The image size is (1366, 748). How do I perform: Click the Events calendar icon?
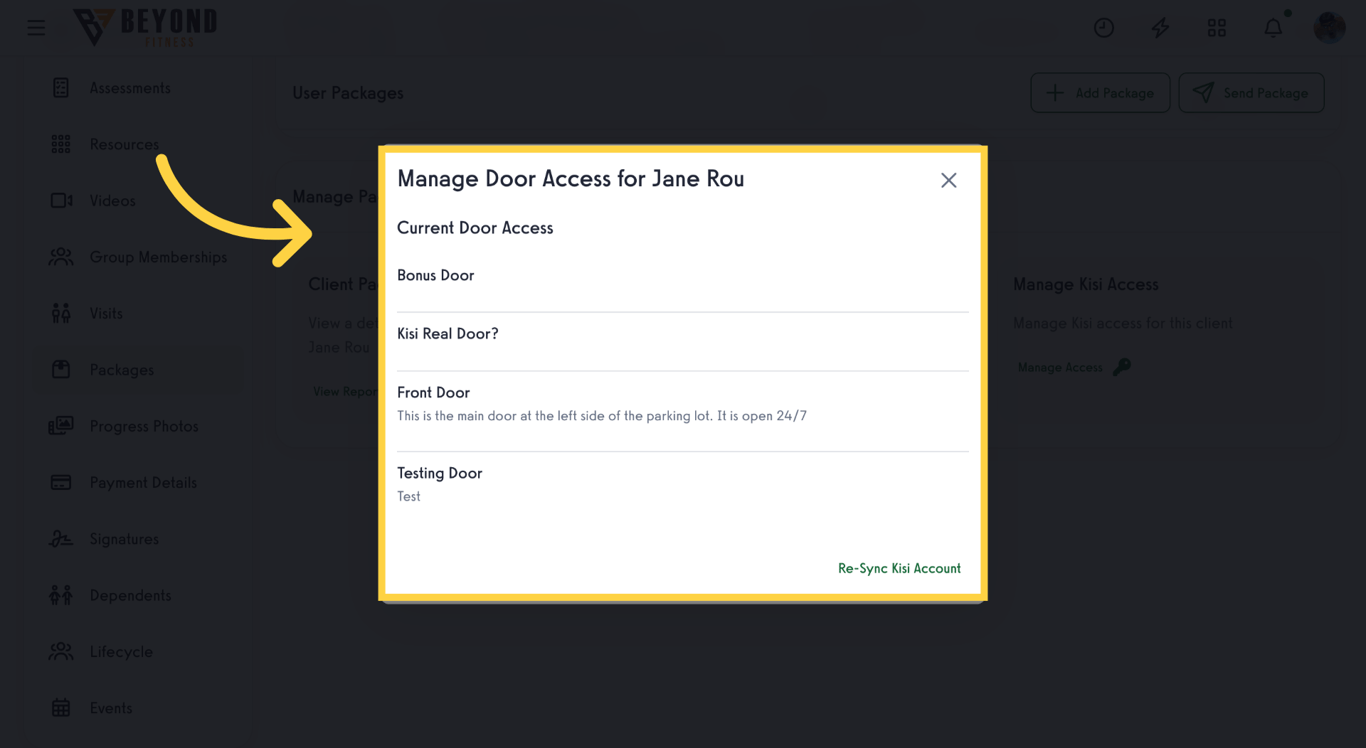point(61,708)
